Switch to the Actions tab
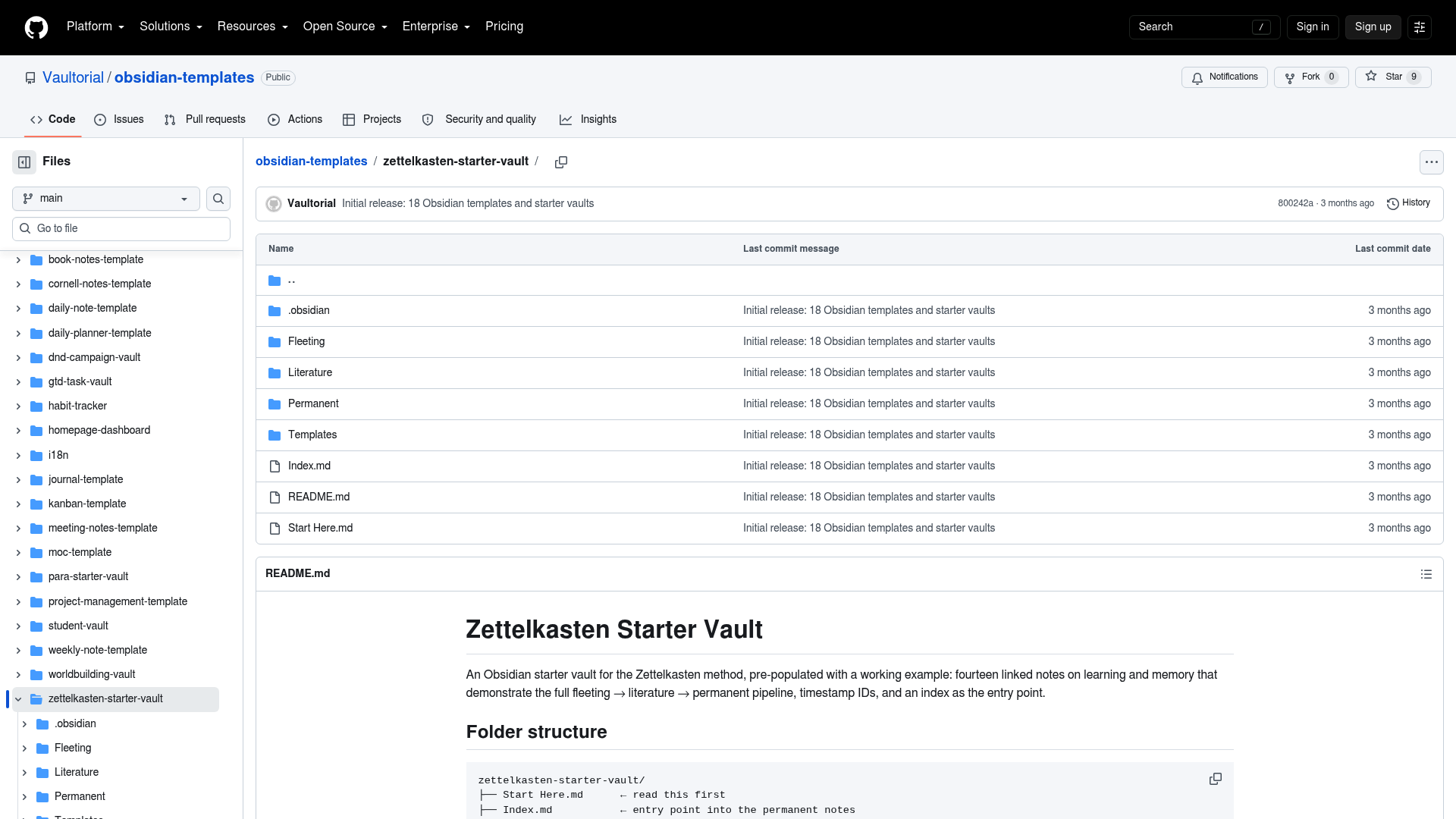The image size is (1456, 819). 295,120
